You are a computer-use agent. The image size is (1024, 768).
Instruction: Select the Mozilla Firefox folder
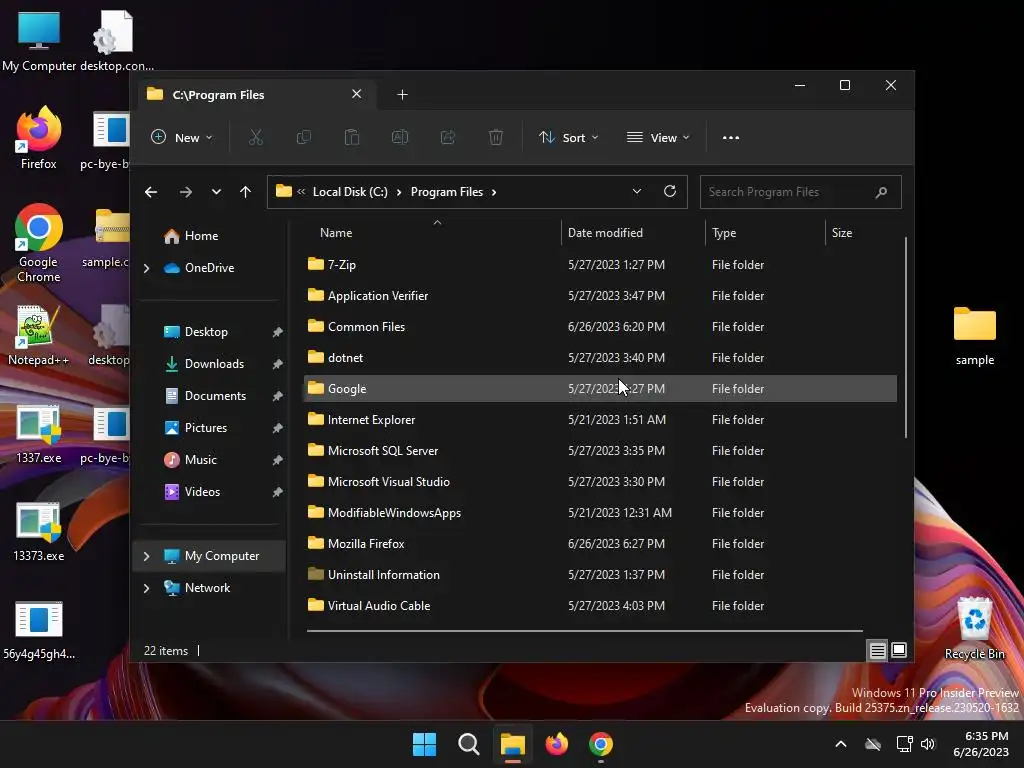coord(600,544)
